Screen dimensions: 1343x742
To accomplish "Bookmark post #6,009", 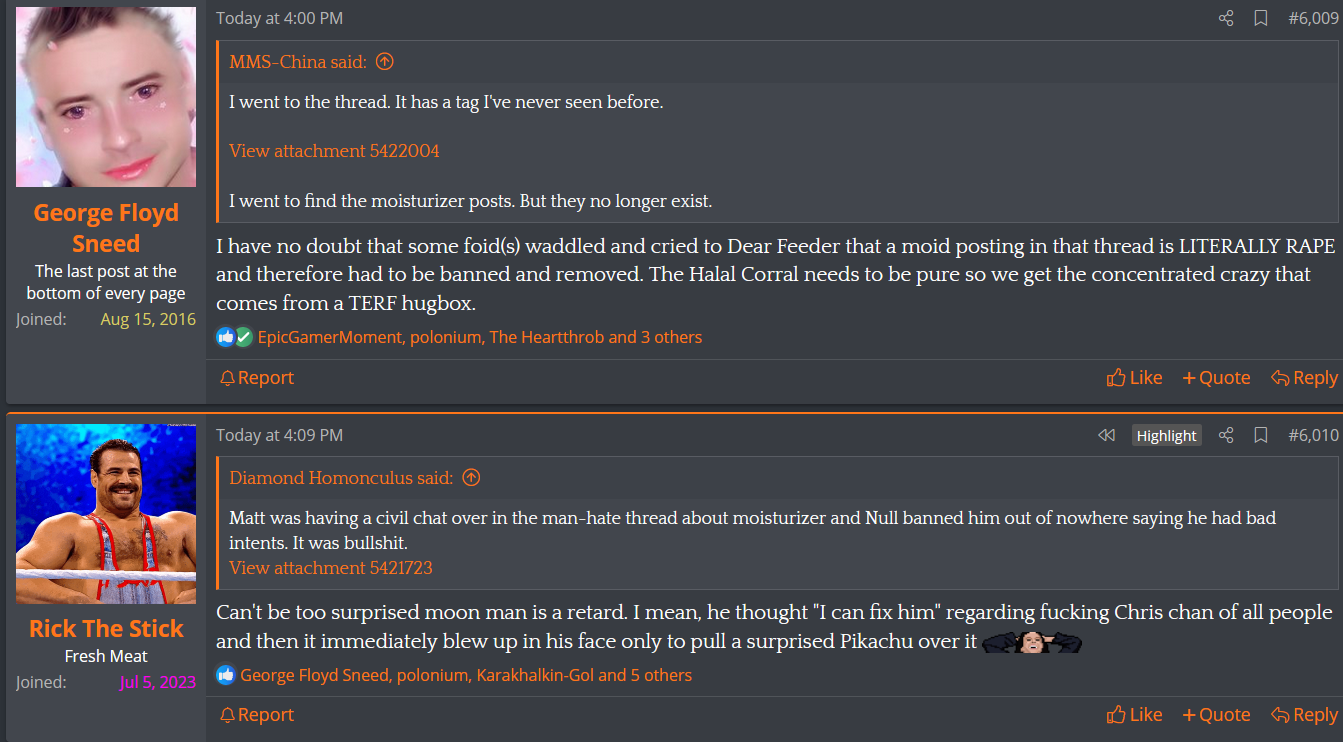I will pyautogui.click(x=1261, y=18).
